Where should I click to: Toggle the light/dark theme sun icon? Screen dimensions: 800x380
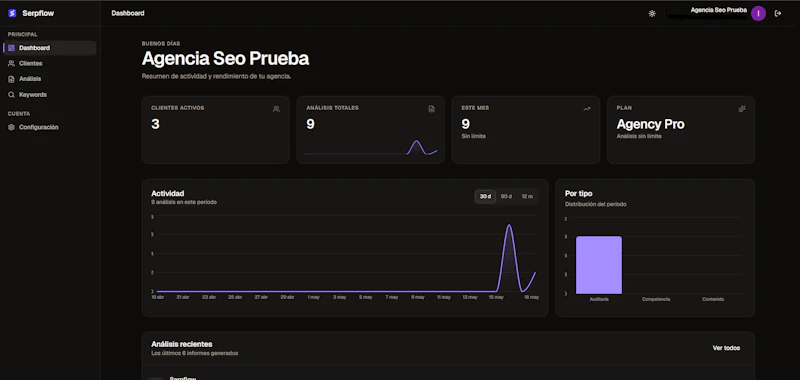tap(652, 14)
